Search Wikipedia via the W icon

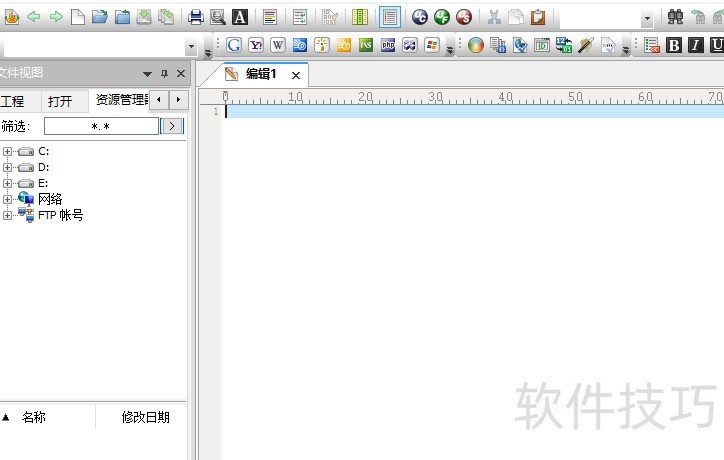click(278, 45)
